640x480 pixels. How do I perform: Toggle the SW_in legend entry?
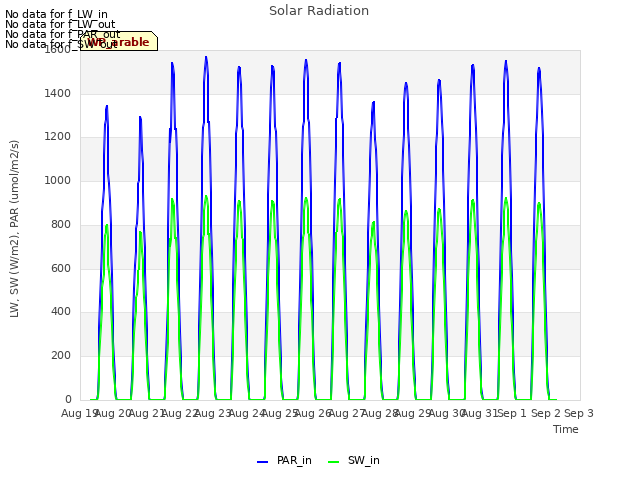[x=354, y=460]
